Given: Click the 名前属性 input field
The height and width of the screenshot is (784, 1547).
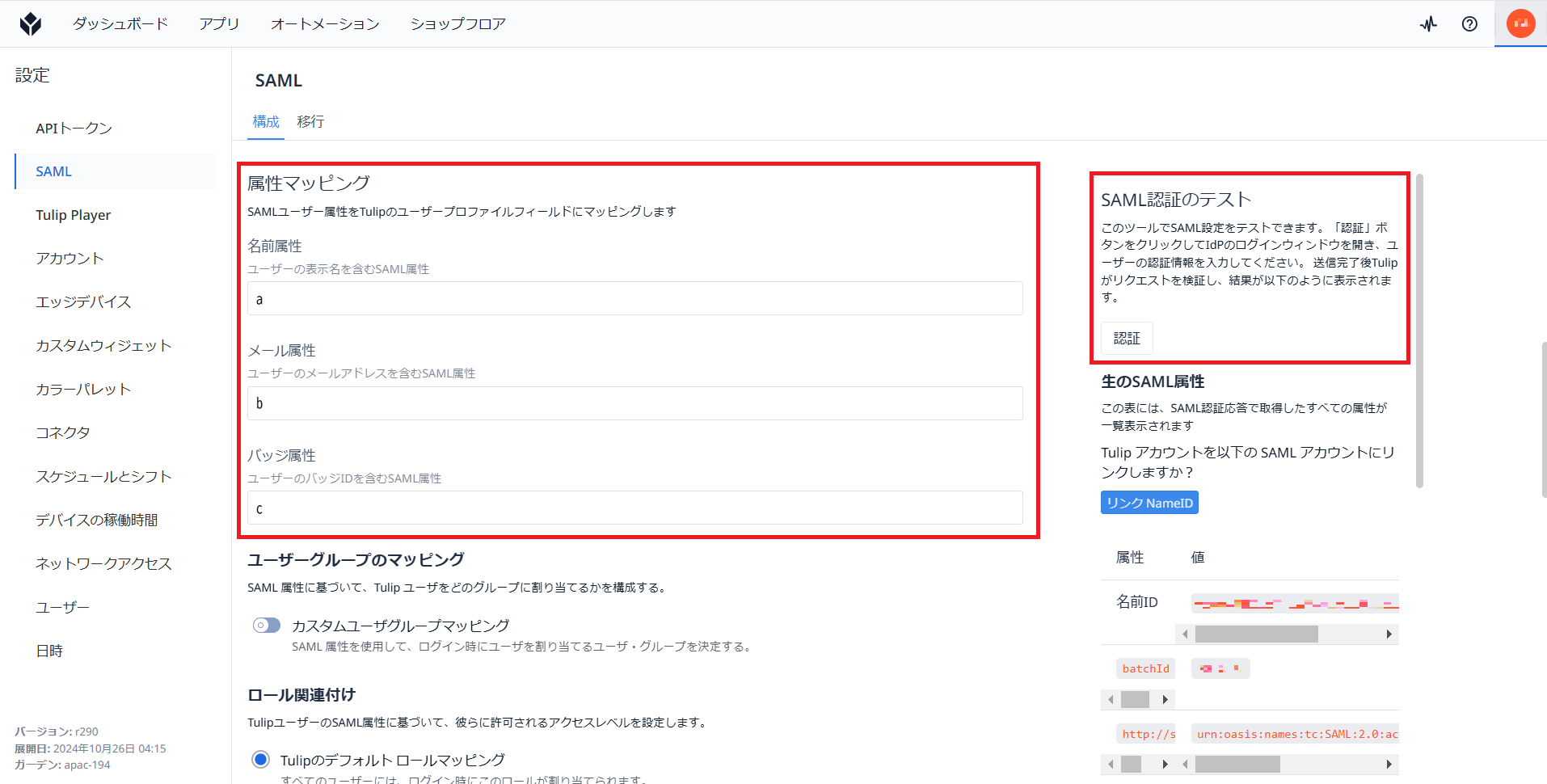Looking at the screenshot, I should pos(634,298).
